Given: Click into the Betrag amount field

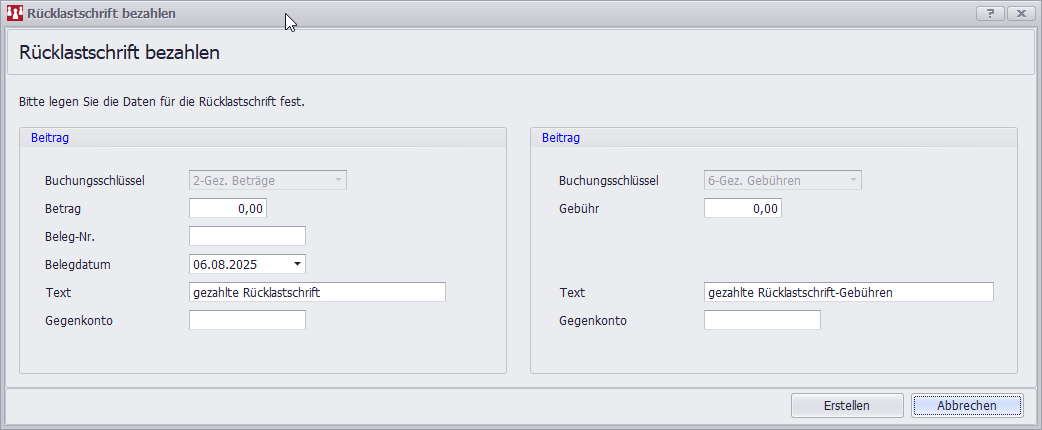Looking at the screenshot, I should 228,208.
